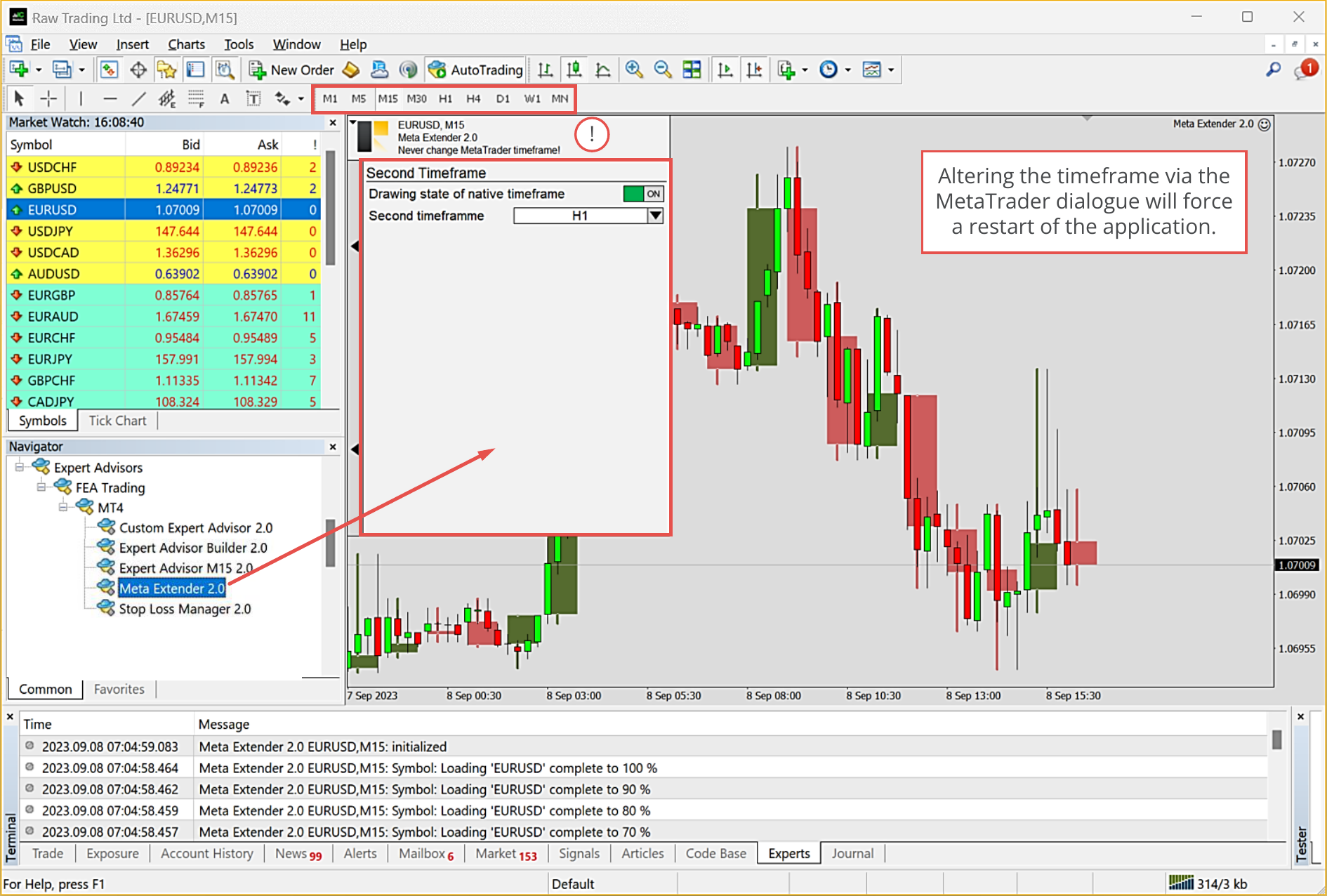This screenshot has height=896, width=1327.
Task: Open the Templates toolbar icon
Action: (871, 70)
